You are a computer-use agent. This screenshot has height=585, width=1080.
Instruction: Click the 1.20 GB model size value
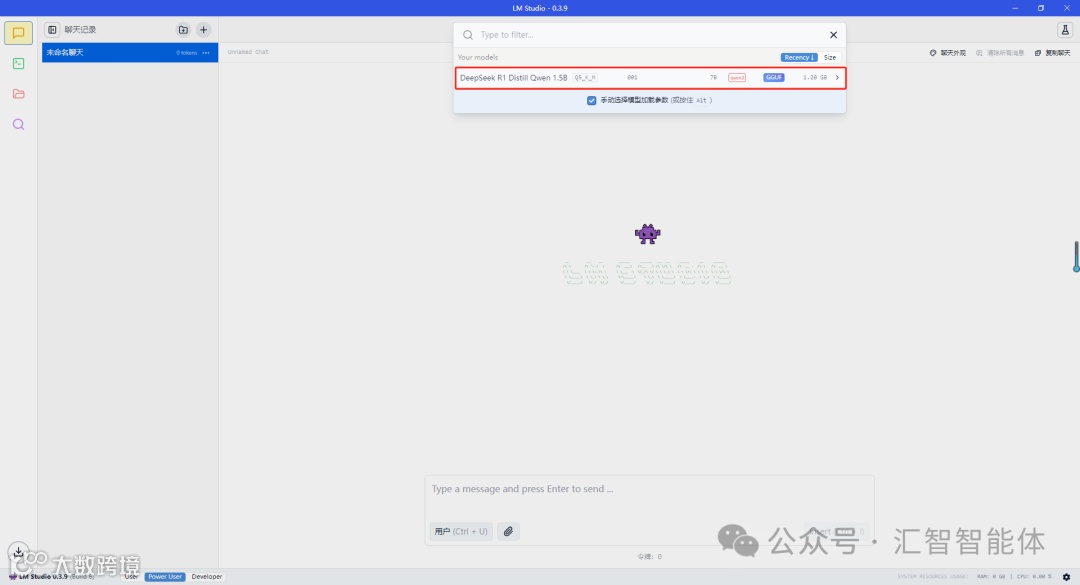coord(815,78)
